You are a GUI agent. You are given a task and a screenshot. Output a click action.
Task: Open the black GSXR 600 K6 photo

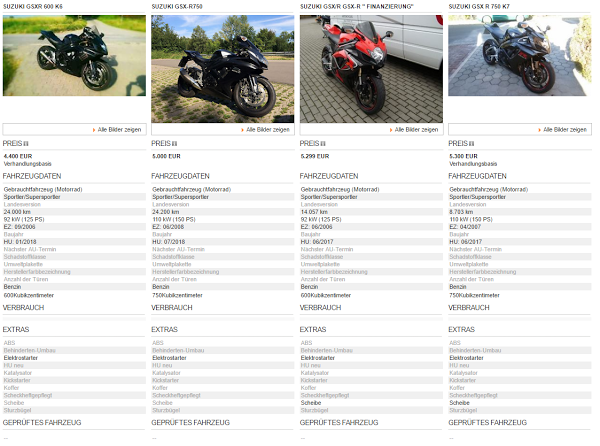coord(74,55)
